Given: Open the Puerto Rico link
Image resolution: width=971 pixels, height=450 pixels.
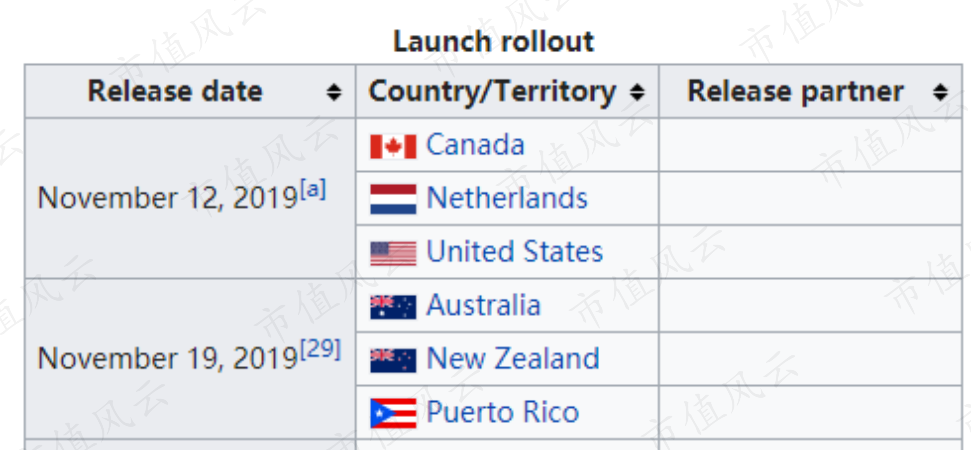Looking at the screenshot, I should (x=503, y=412).
